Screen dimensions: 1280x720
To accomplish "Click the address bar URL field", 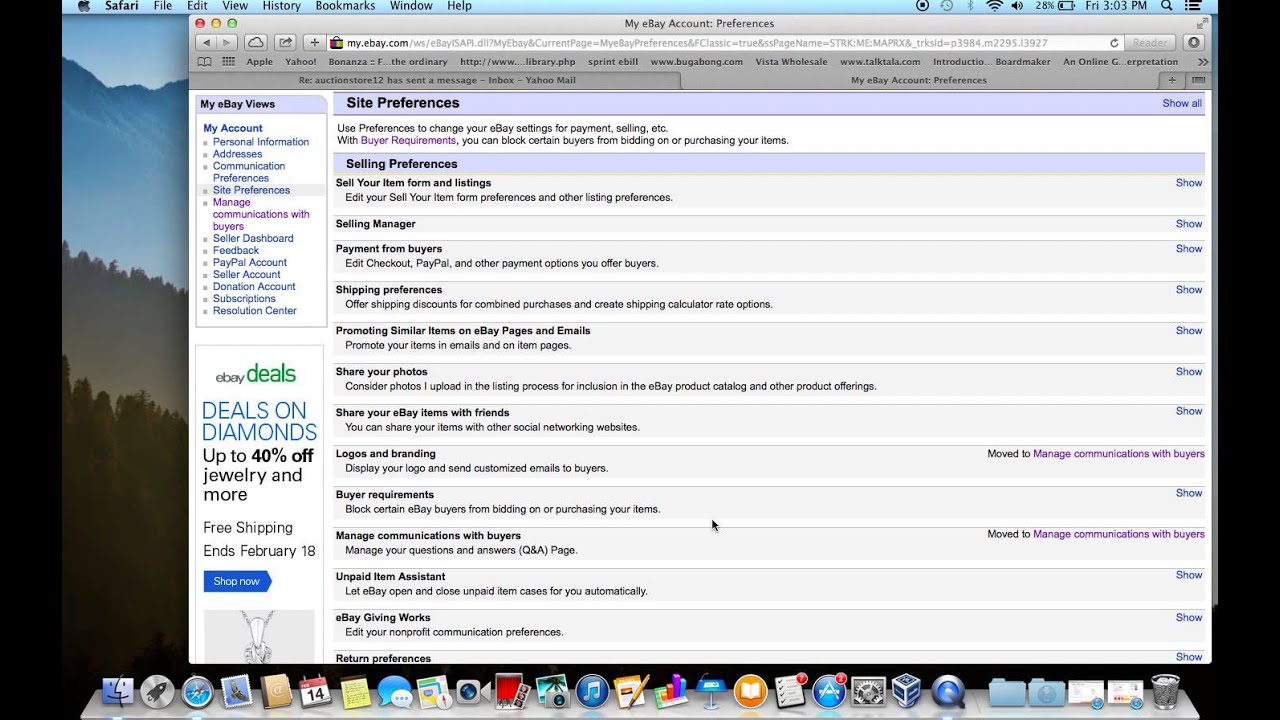I will [726, 43].
